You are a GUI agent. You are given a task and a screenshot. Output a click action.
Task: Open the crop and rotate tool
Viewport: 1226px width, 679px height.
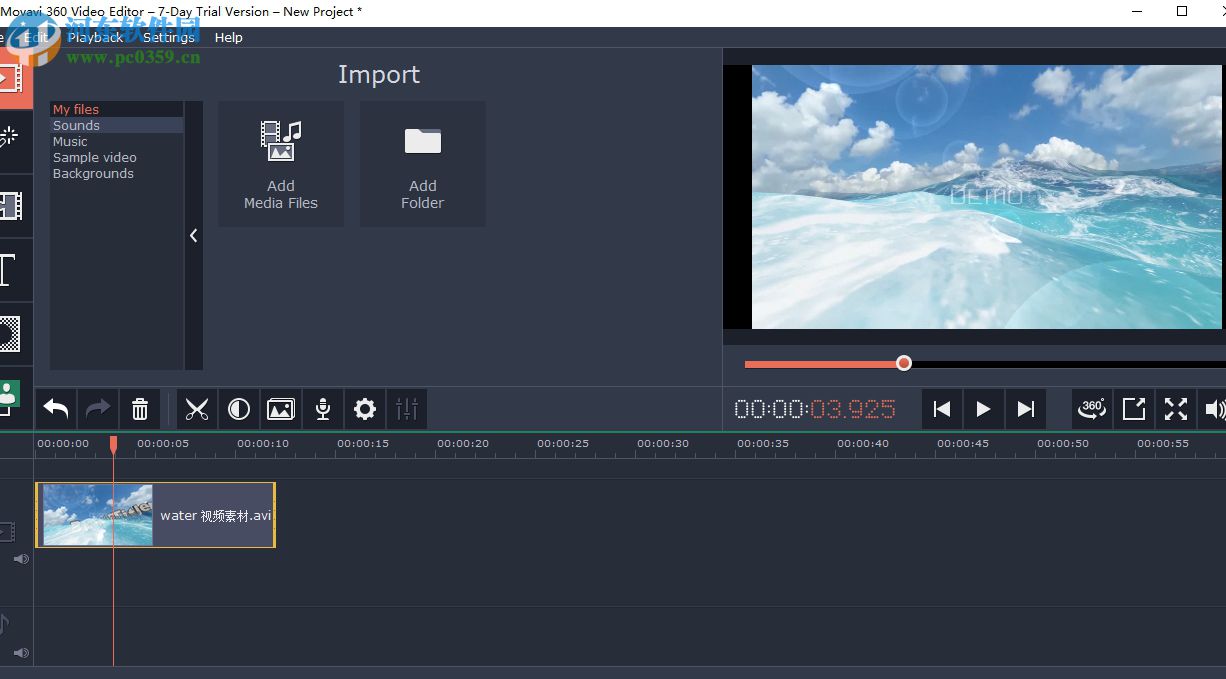click(x=281, y=409)
